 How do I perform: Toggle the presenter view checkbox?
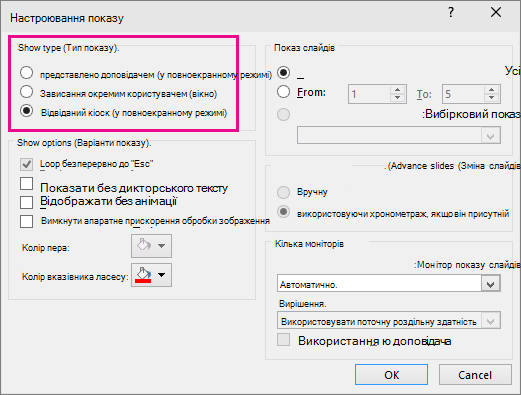(283, 340)
